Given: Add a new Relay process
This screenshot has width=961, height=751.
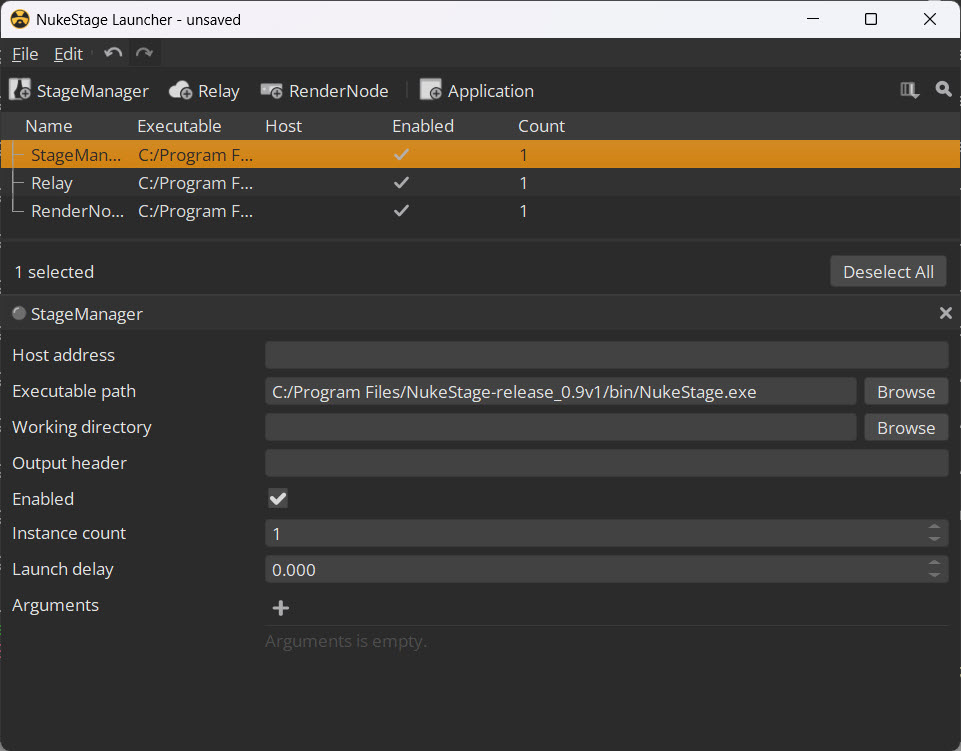Looking at the screenshot, I should 204,91.
